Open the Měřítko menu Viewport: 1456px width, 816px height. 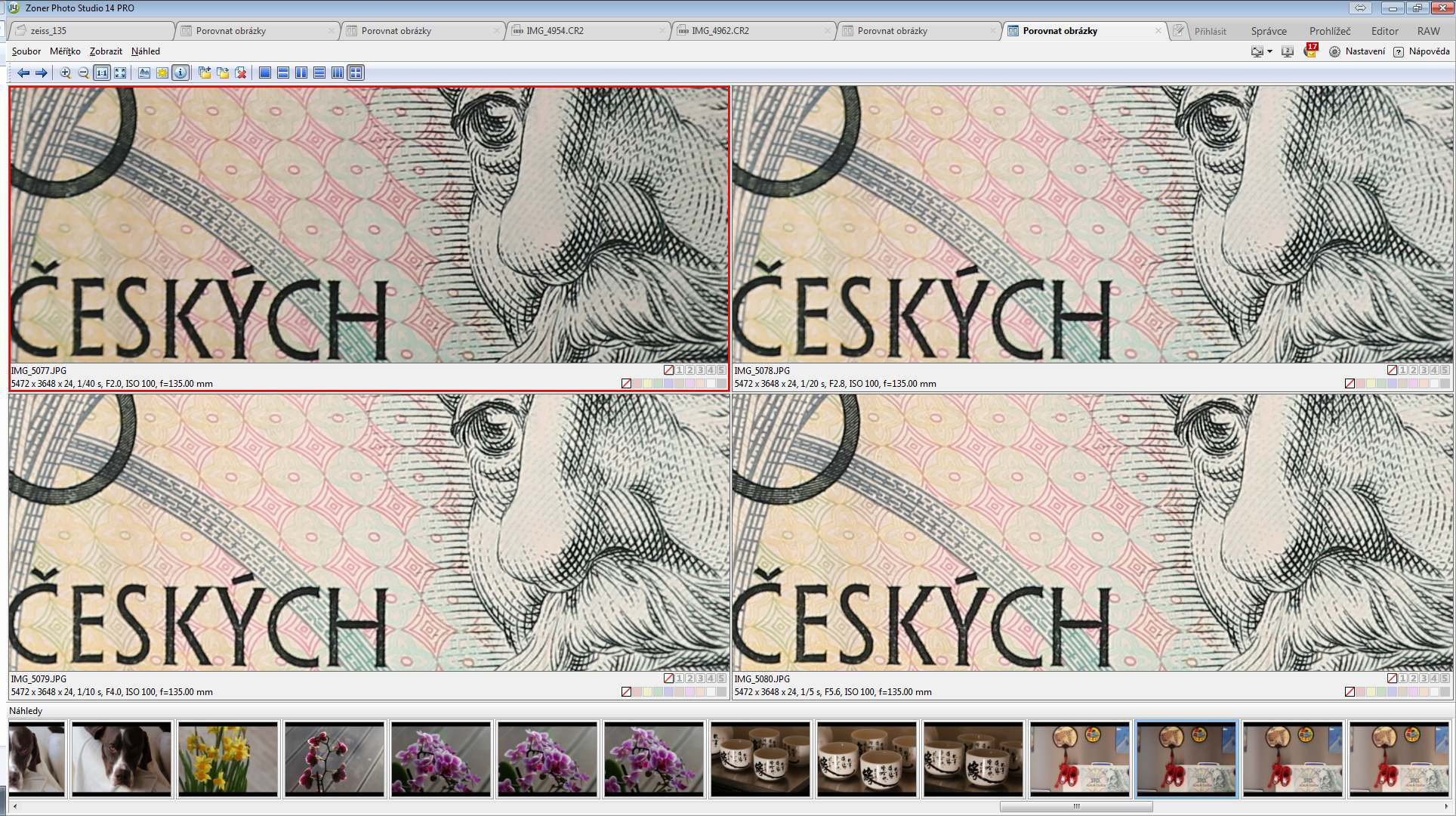65,51
